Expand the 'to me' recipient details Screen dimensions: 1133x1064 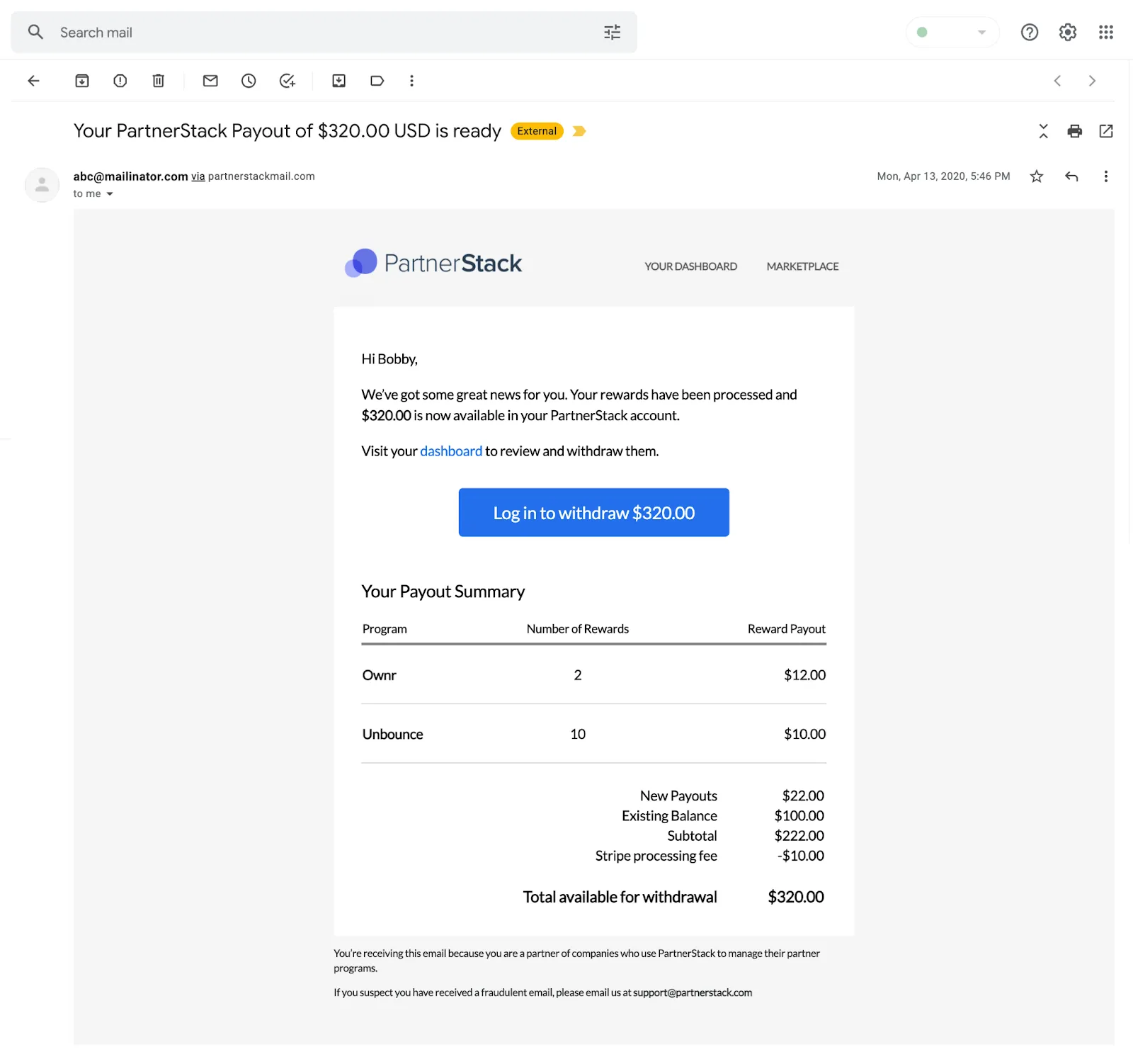(x=110, y=194)
